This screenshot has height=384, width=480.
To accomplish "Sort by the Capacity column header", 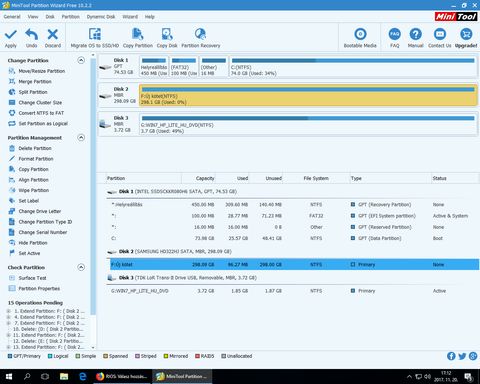I will (198, 178).
